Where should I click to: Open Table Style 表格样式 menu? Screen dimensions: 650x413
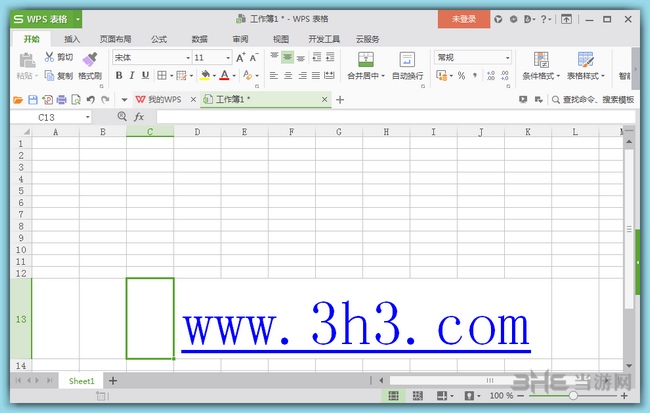coord(585,66)
